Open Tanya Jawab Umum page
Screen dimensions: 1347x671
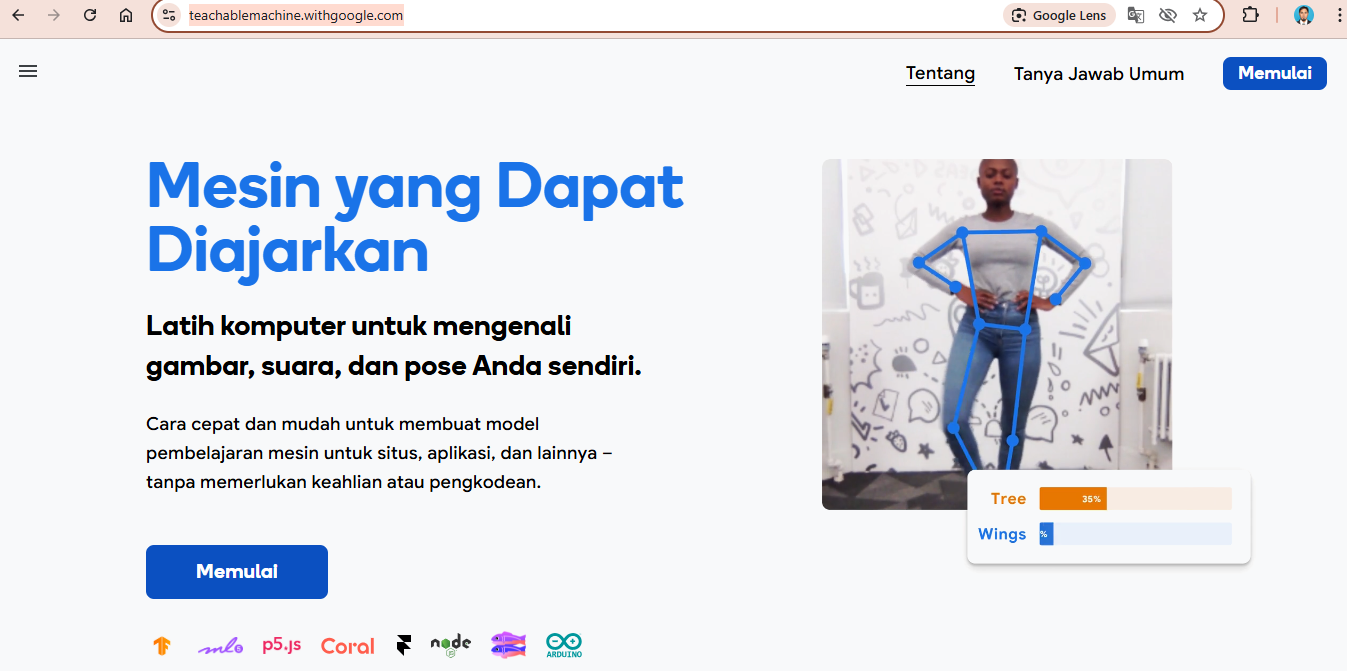pyautogui.click(x=1099, y=74)
